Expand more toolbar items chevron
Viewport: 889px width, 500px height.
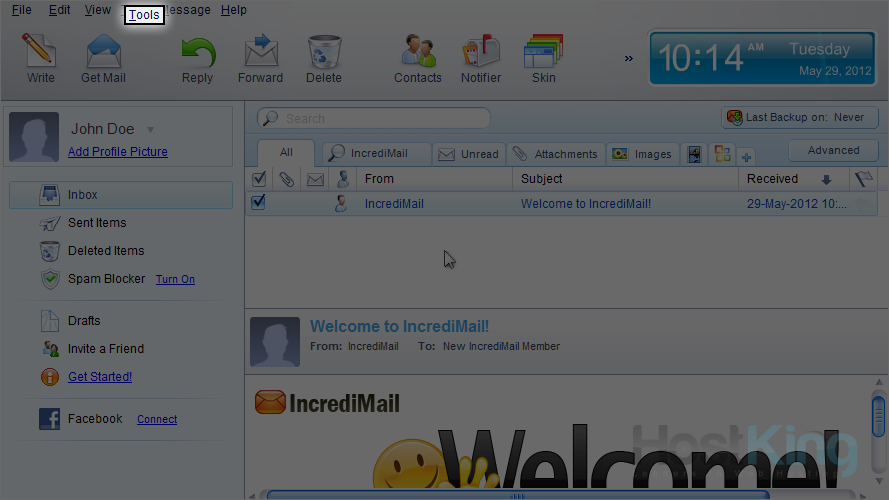click(629, 58)
